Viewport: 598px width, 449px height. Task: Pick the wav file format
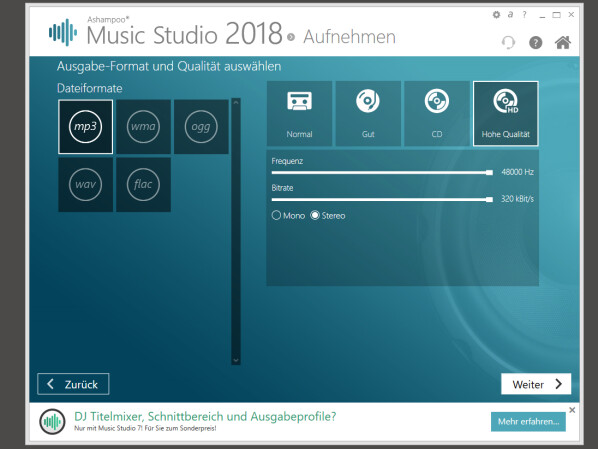pyautogui.click(x=85, y=185)
